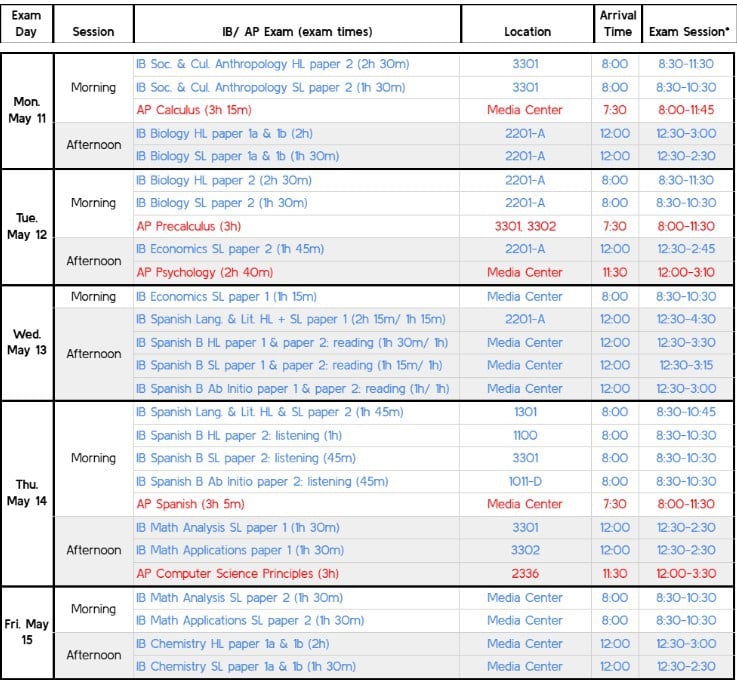The width and height of the screenshot is (737, 682).
Task: Click 'IB Spanish B Ab Initio paper 1 & paper 2: reading'
Action: coord(292,389)
